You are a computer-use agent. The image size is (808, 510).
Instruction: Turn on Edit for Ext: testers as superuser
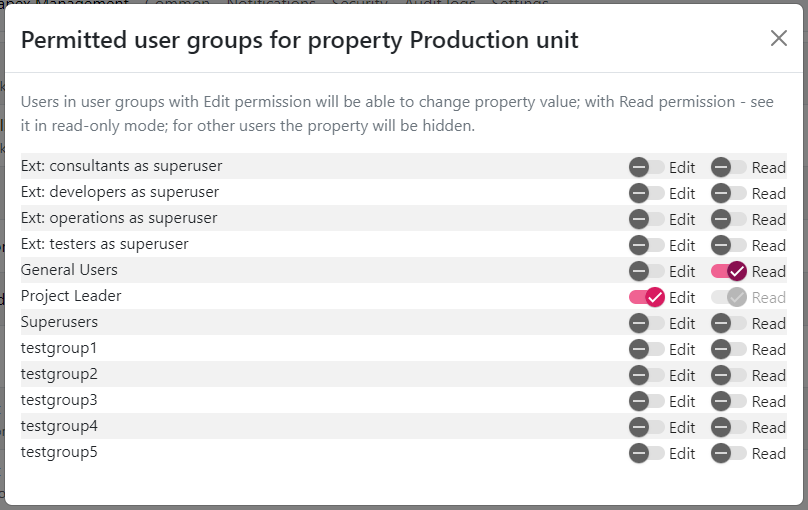[646, 245]
